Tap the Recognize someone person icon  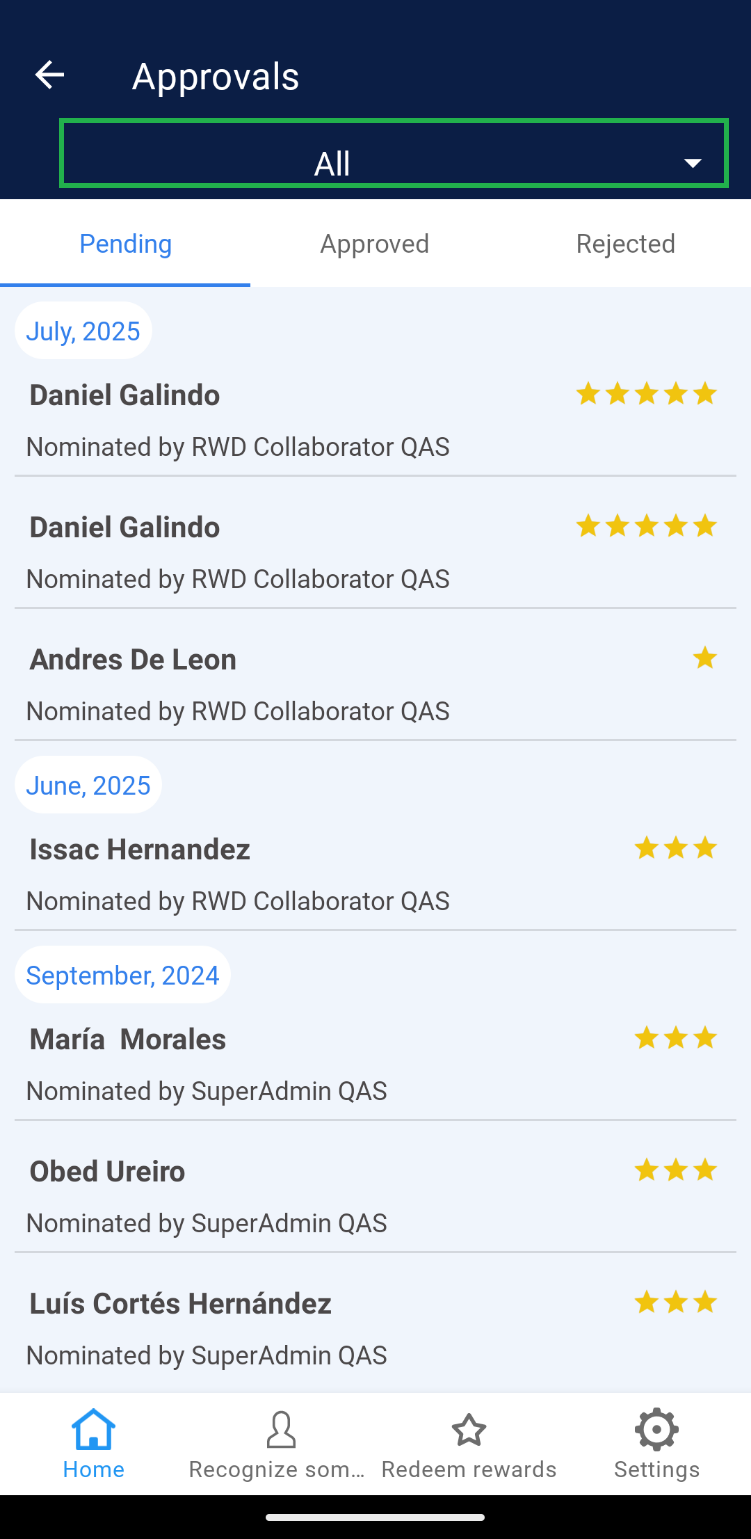click(281, 1430)
